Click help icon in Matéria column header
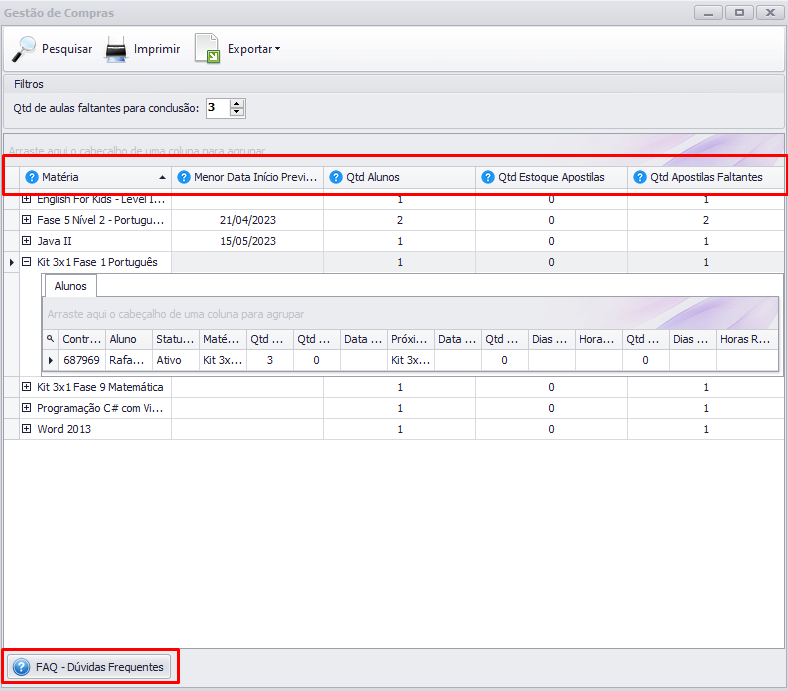The height and width of the screenshot is (691, 788). tap(32, 177)
